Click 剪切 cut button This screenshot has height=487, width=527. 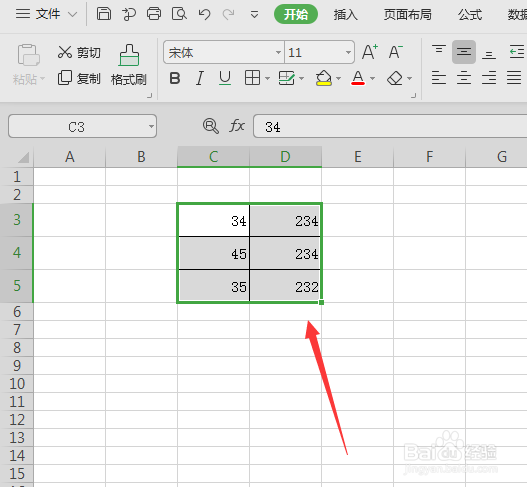[79, 52]
